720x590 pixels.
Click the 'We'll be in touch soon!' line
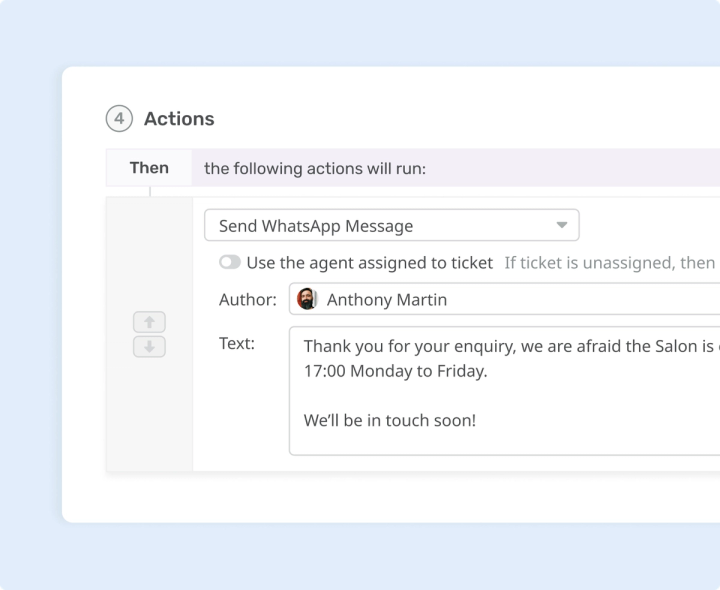coord(390,421)
